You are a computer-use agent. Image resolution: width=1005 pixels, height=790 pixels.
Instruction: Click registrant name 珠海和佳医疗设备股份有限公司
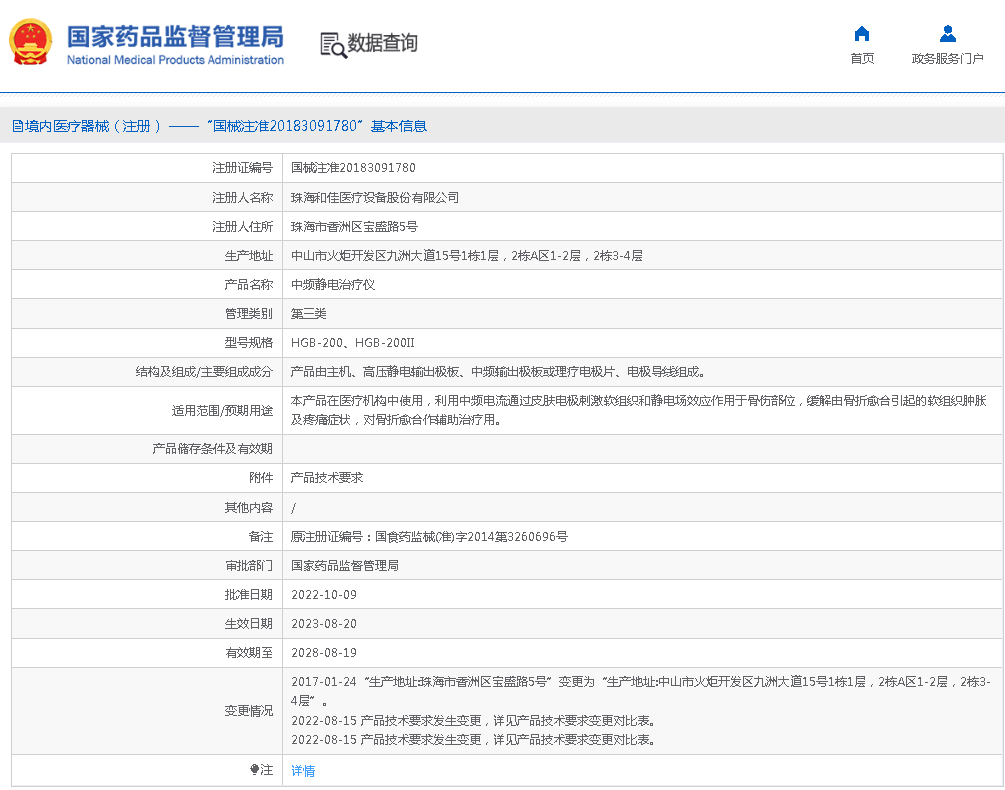point(374,198)
